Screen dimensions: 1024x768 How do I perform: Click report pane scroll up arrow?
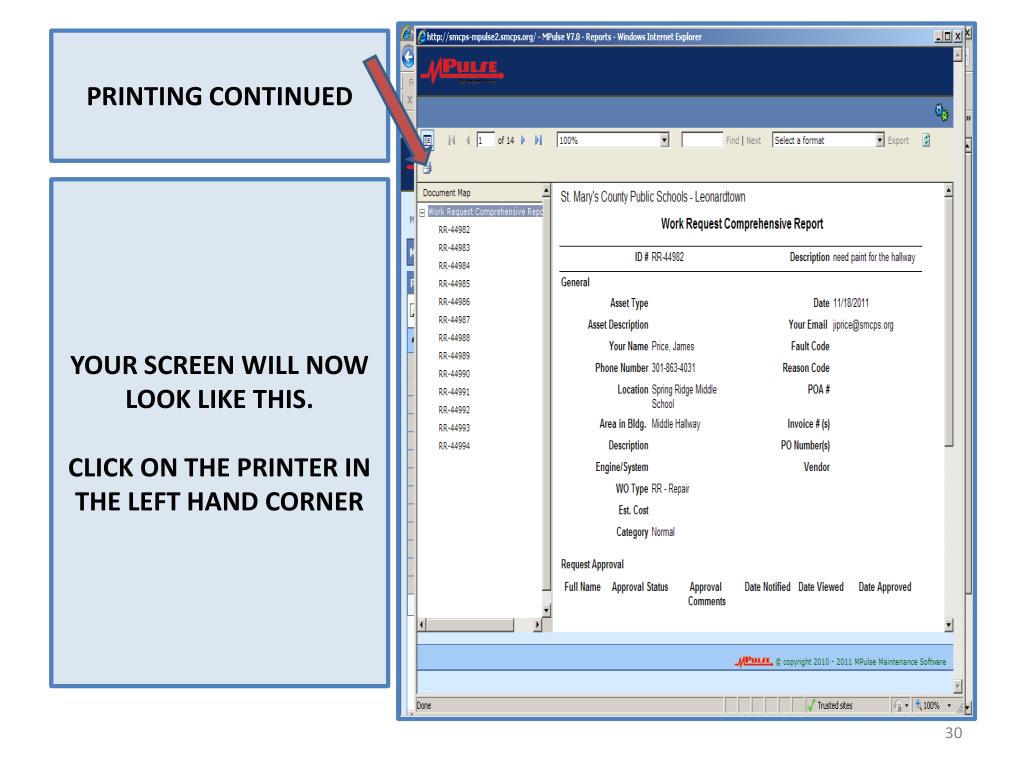[x=949, y=191]
